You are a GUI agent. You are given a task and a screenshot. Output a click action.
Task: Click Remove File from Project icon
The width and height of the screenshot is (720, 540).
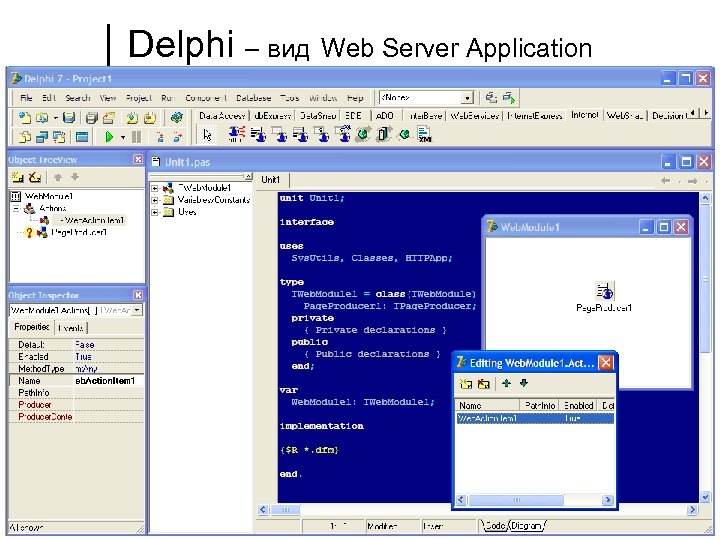point(150,118)
